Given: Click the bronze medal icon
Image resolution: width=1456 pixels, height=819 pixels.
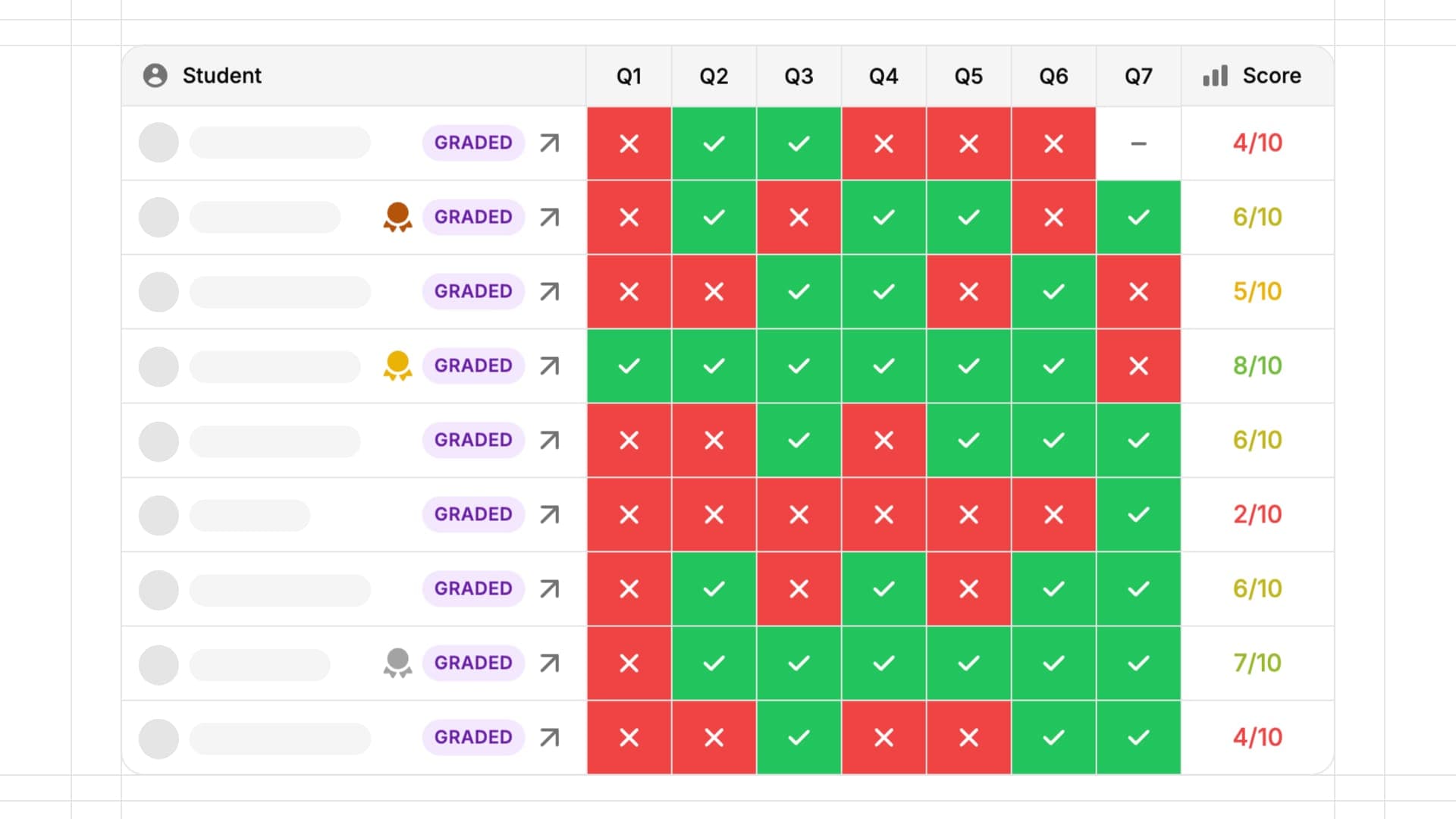Looking at the screenshot, I should [397, 217].
